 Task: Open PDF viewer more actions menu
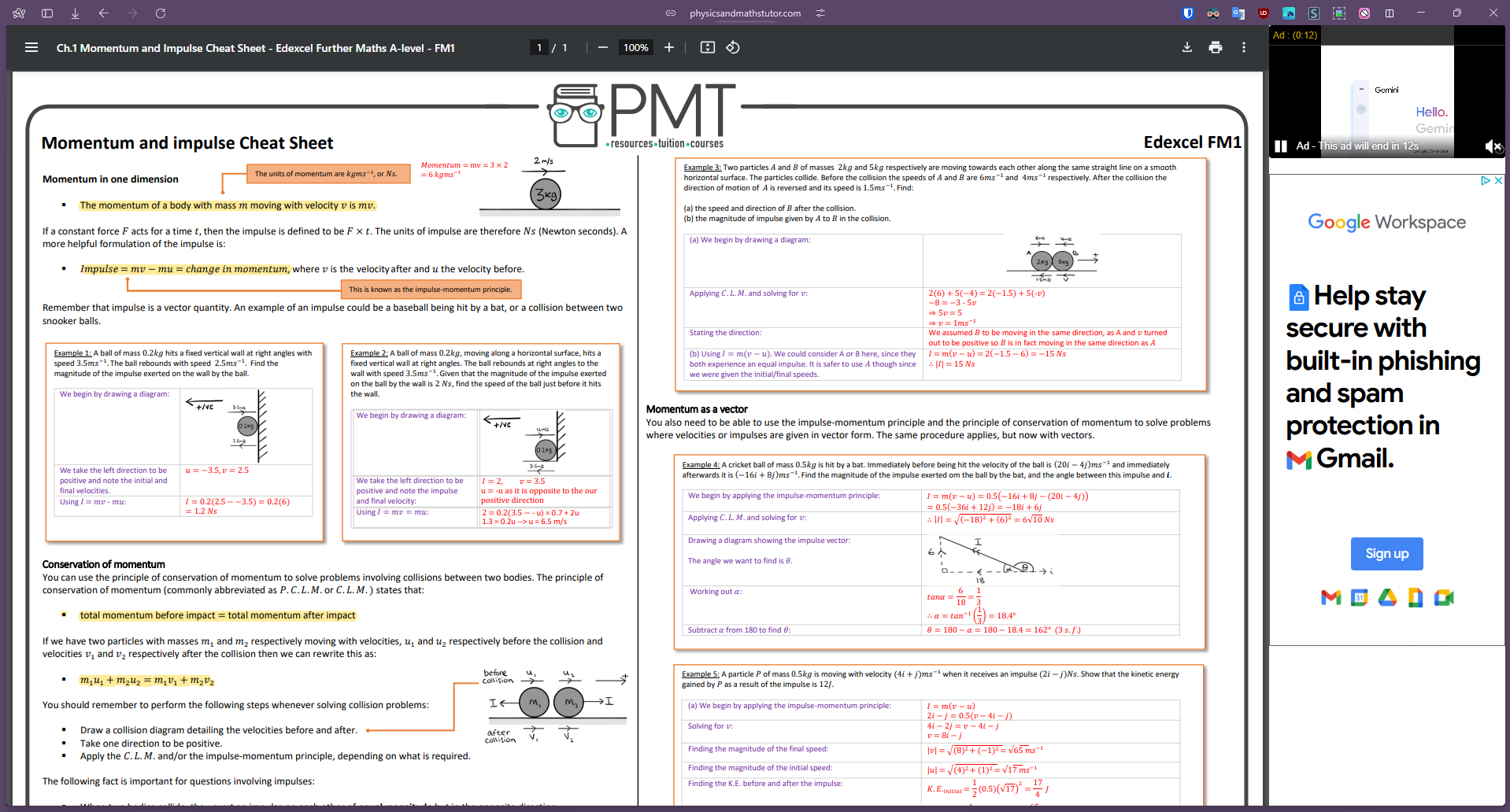(x=1244, y=47)
